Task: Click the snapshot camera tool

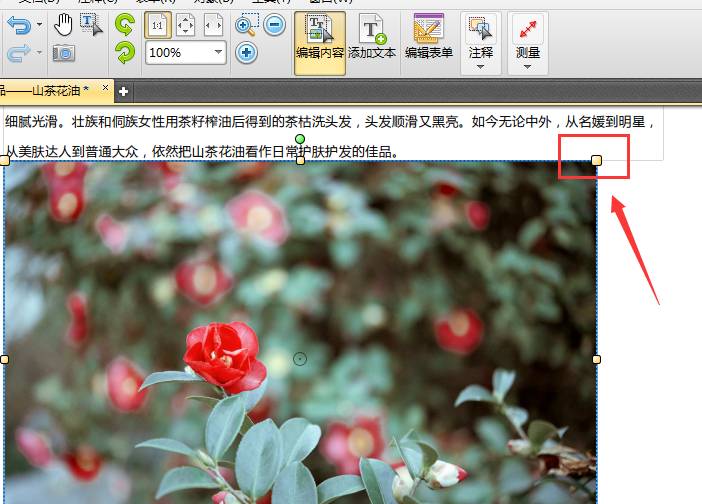Action: coord(63,52)
